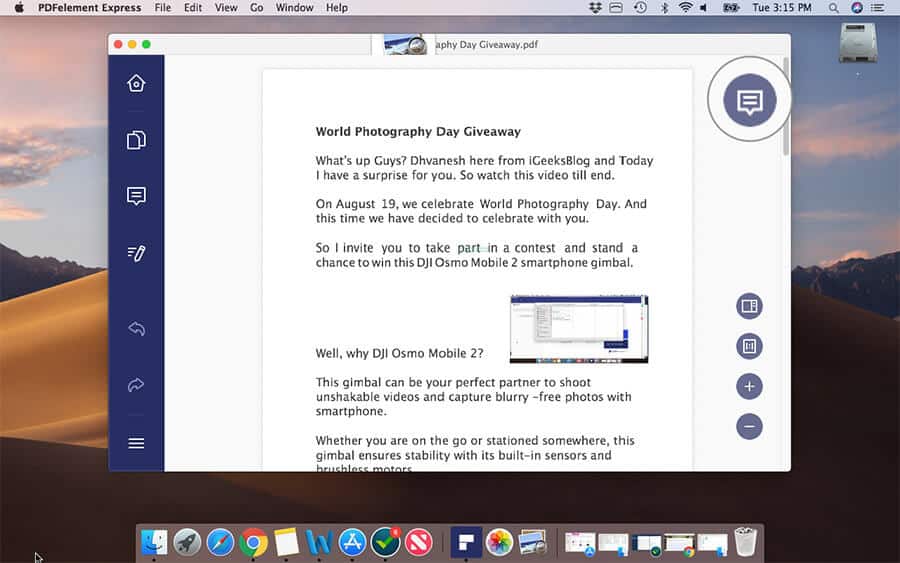Open the blue W app in the Dock
The height and width of the screenshot is (563, 900).
(x=319, y=542)
